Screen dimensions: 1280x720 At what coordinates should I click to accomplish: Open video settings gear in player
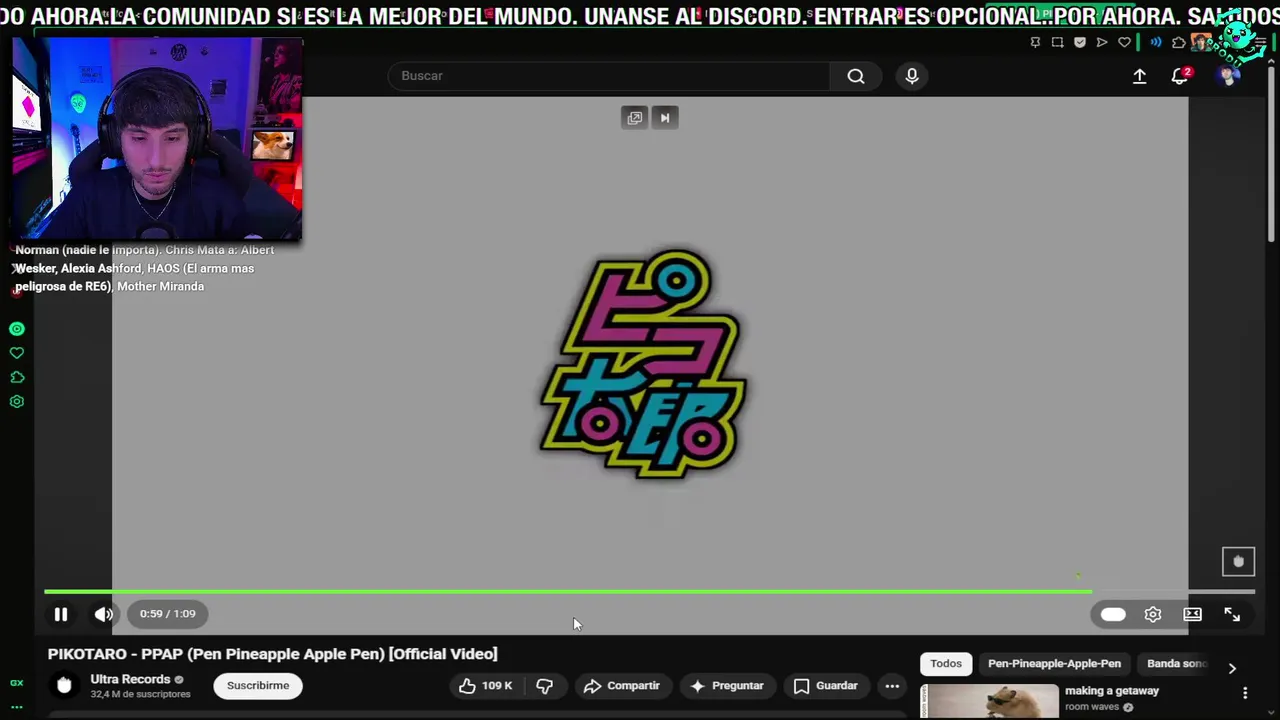pyautogui.click(x=1153, y=615)
